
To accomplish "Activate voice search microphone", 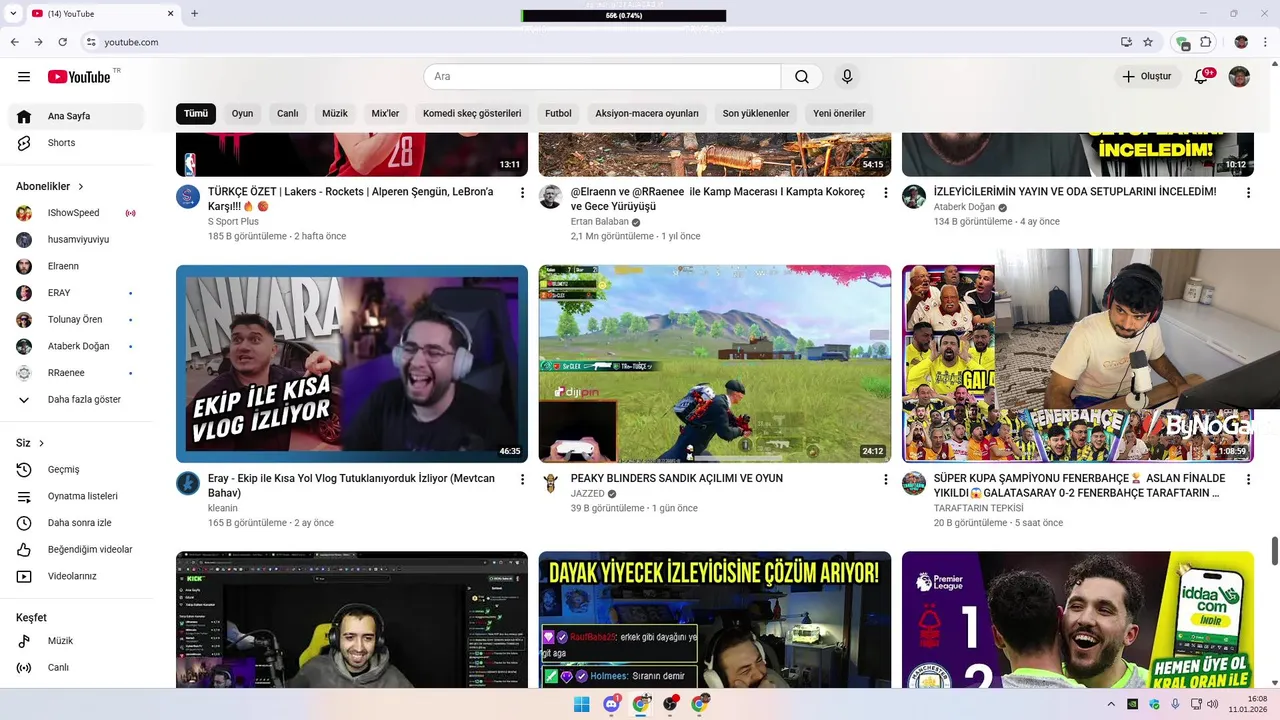I will pyautogui.click(x=847, y=77).
